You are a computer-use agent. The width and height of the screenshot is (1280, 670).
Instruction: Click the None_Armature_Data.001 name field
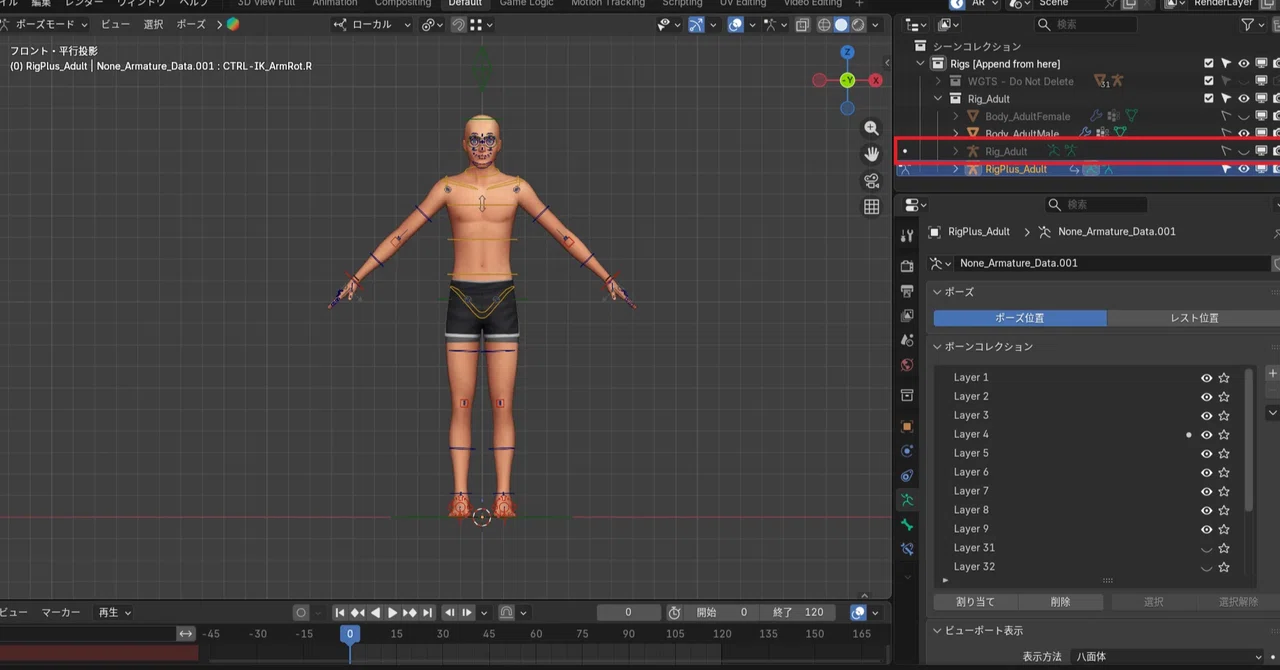point(1112,264)
